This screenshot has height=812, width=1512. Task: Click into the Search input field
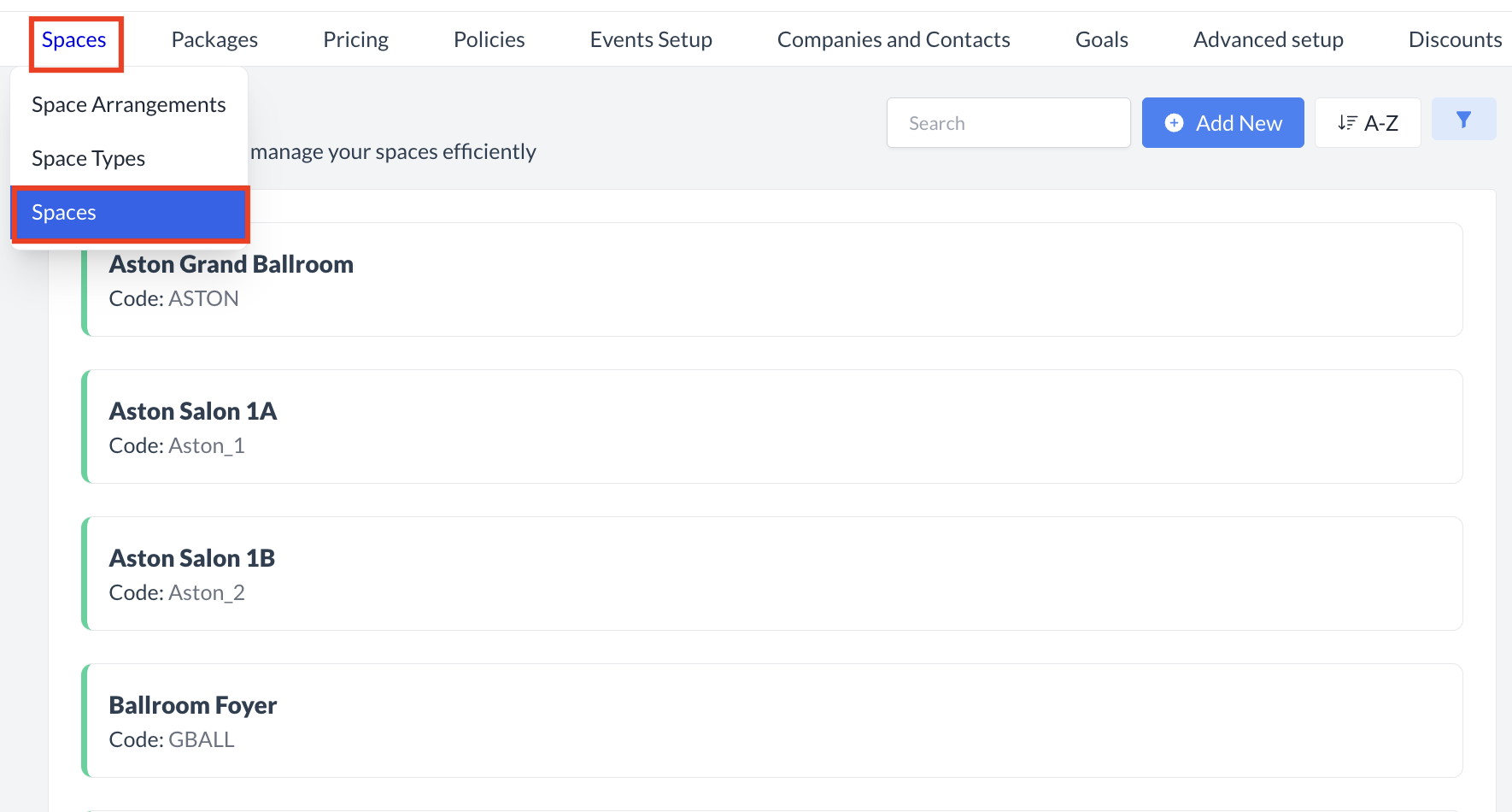click(x=1008, y=123)
